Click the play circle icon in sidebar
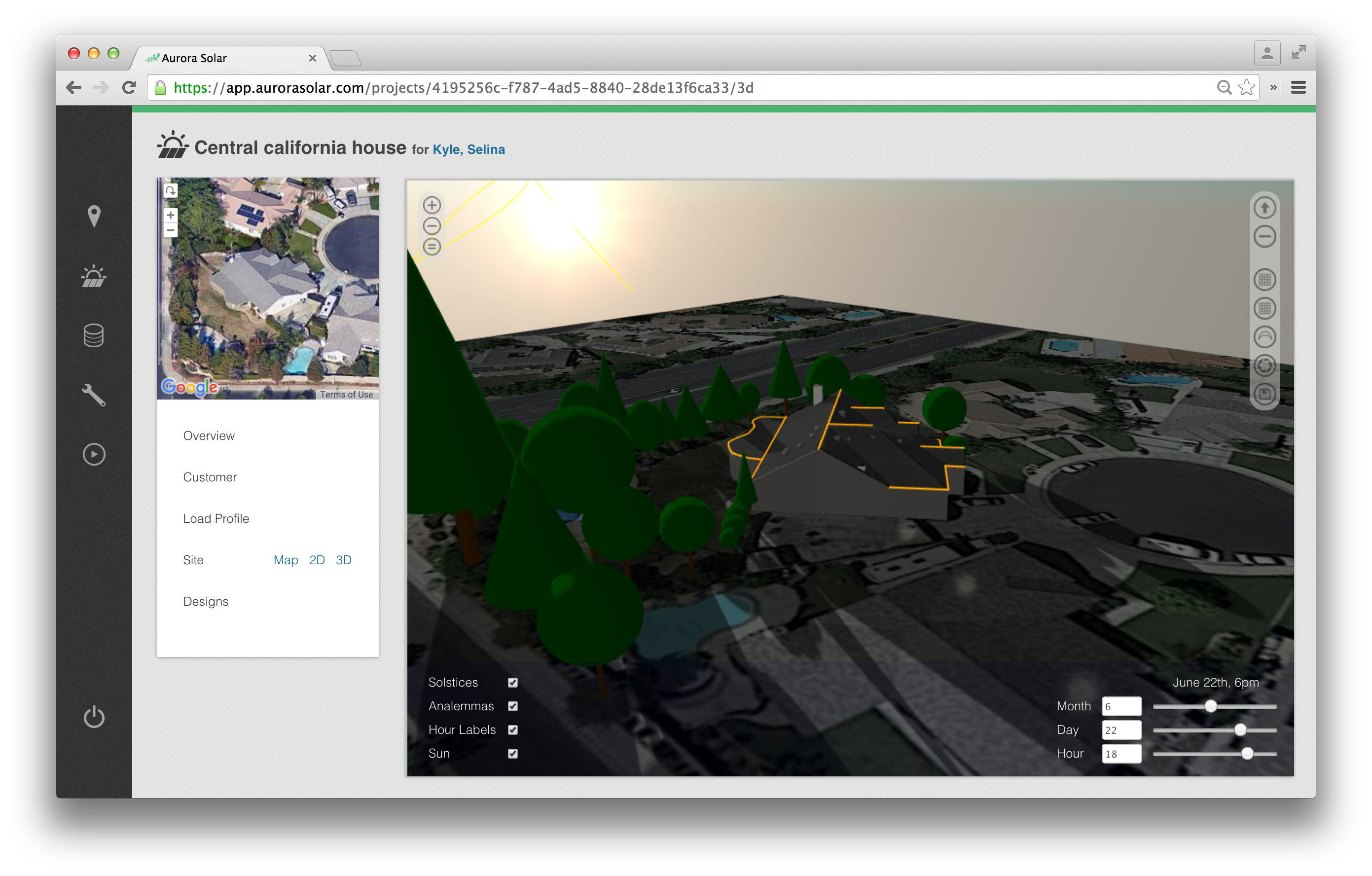 (94, 454)
